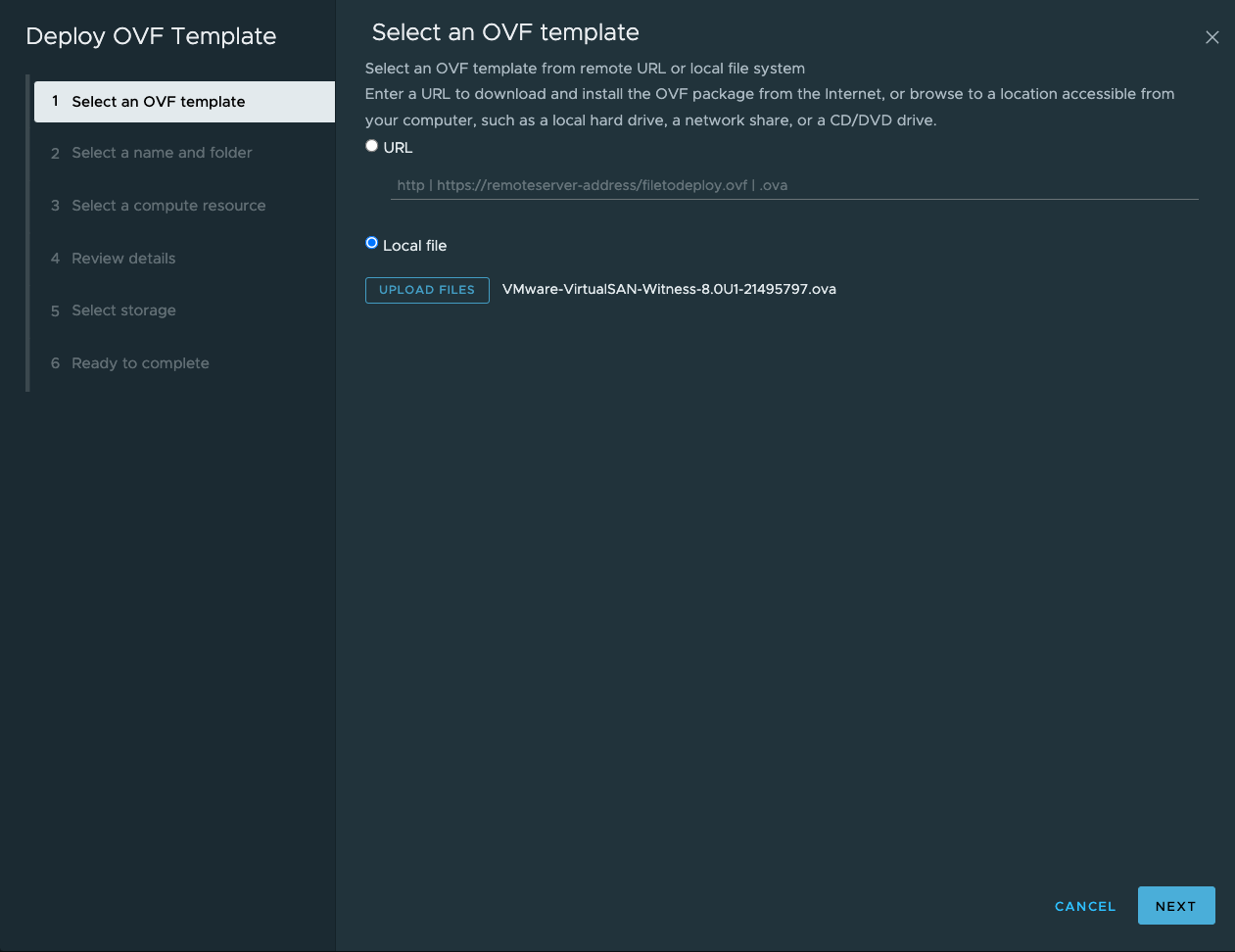
Task: Click the CANCEL button
Action: pyautogui.click(x=1084, y=906)
